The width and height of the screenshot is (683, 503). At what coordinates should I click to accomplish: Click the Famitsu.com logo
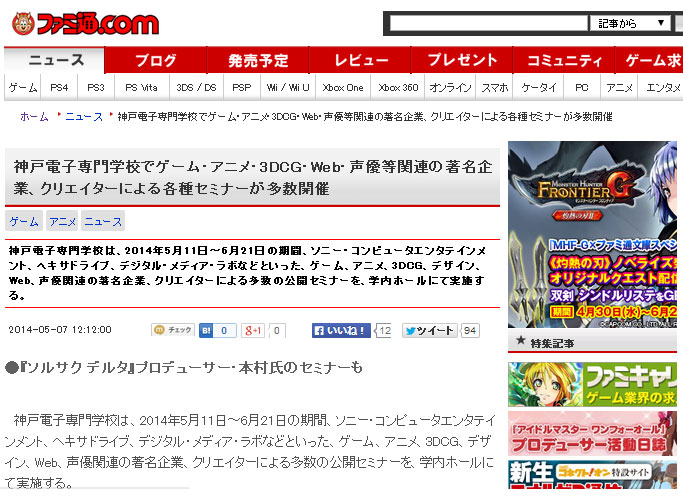[85, 24]
